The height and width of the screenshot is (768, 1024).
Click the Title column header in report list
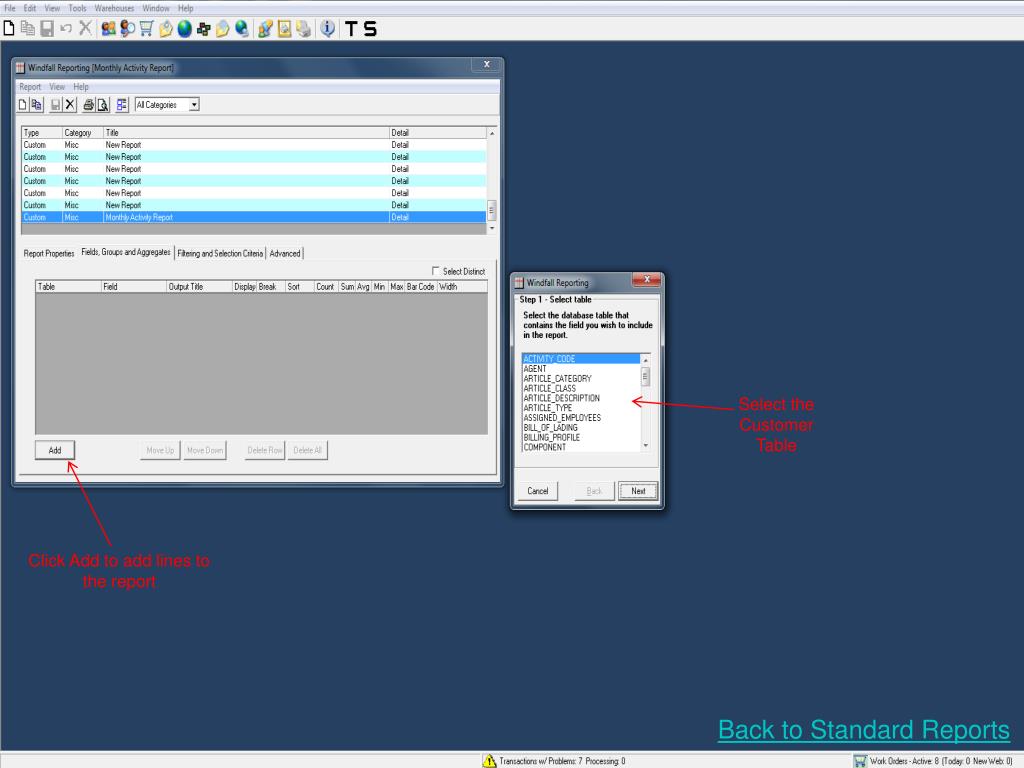(x=246, y=133)
